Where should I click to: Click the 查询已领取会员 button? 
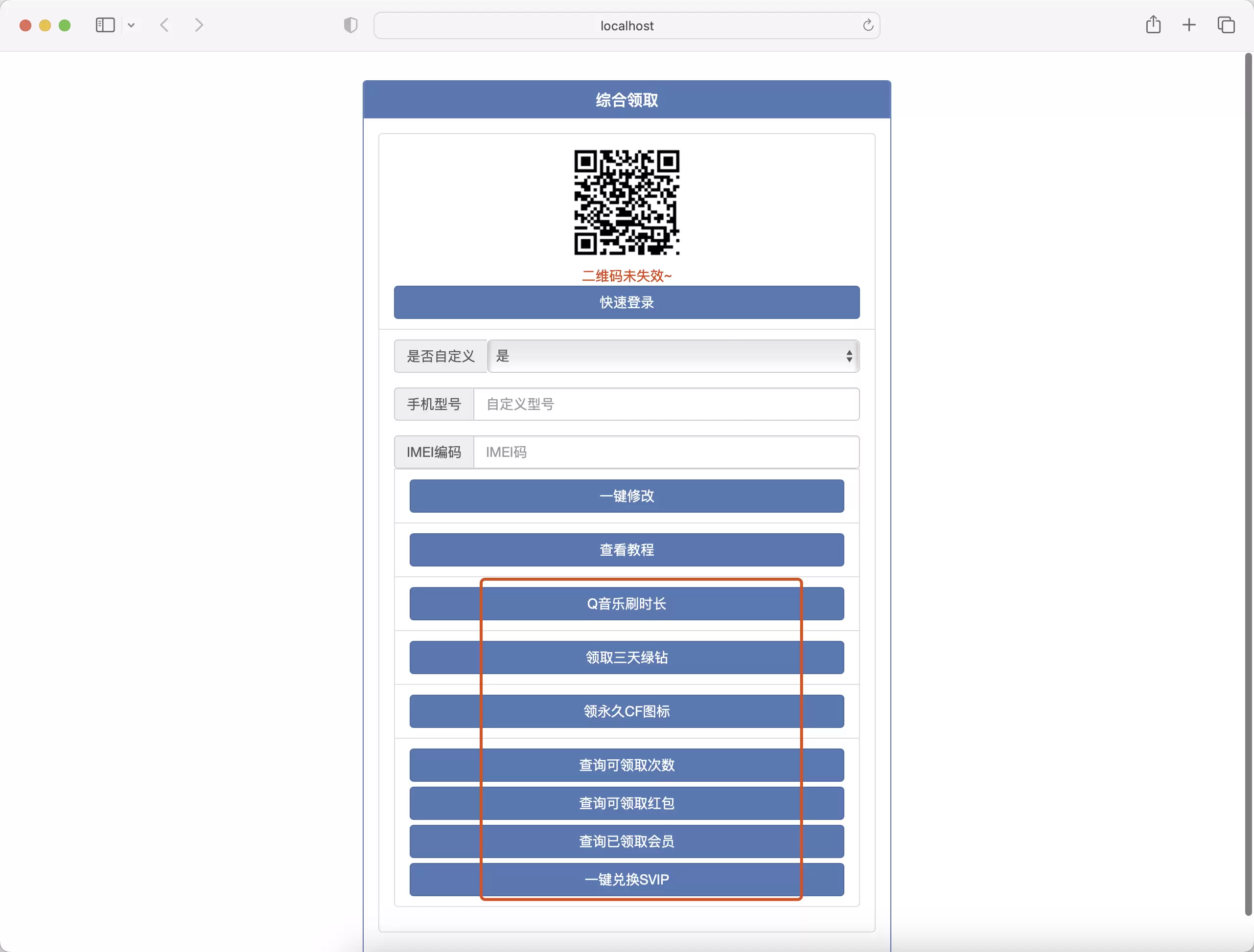pos(627,841)
